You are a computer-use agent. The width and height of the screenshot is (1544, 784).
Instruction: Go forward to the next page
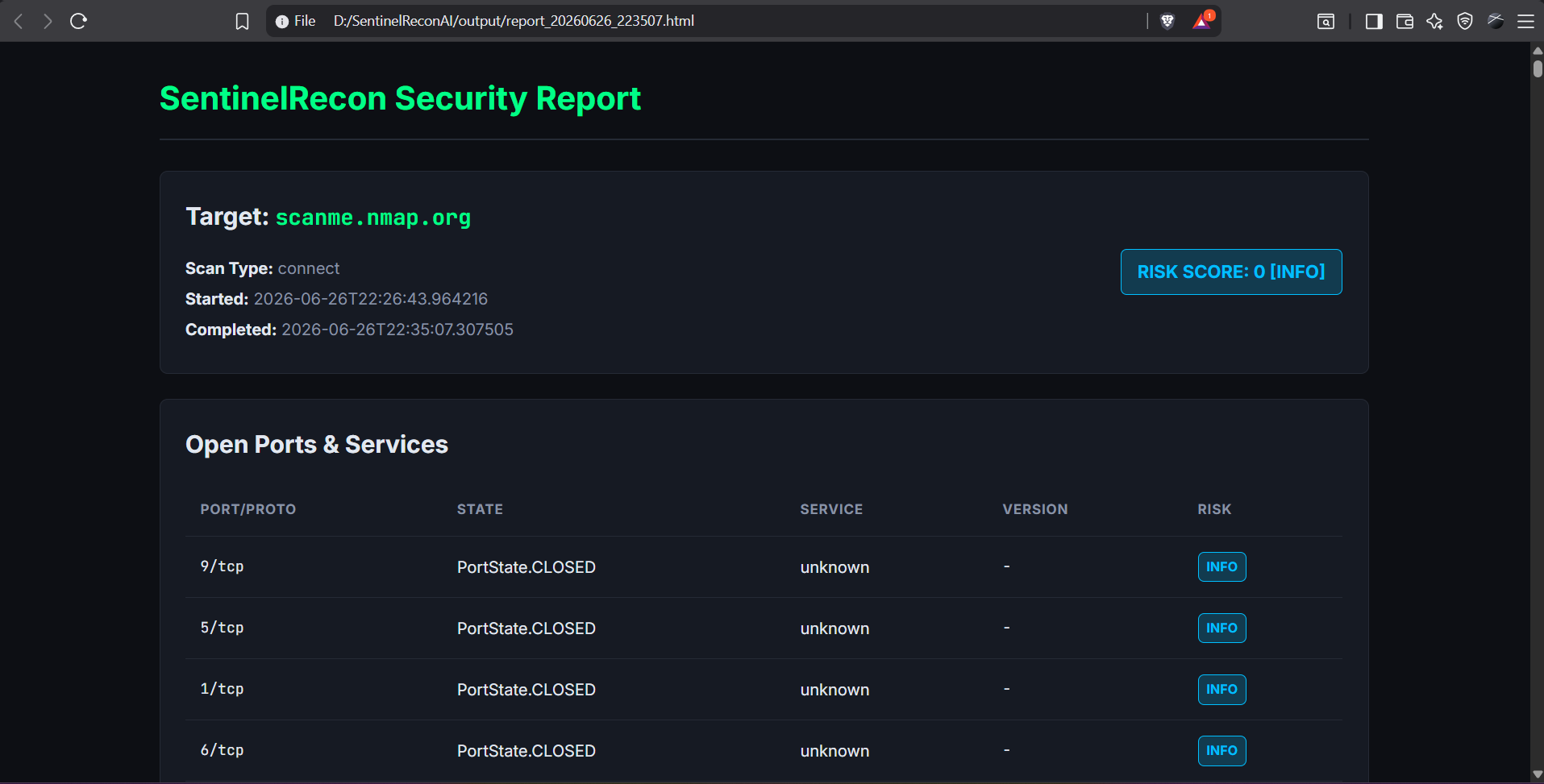[48, 21]
